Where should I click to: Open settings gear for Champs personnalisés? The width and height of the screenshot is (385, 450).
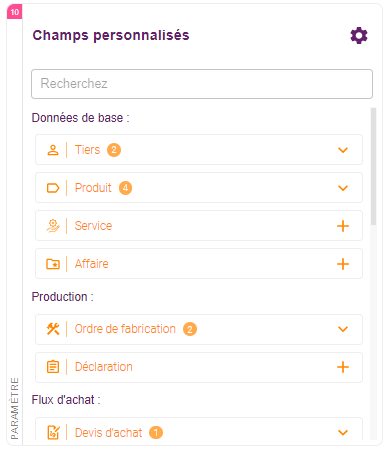tap(359, 36)
